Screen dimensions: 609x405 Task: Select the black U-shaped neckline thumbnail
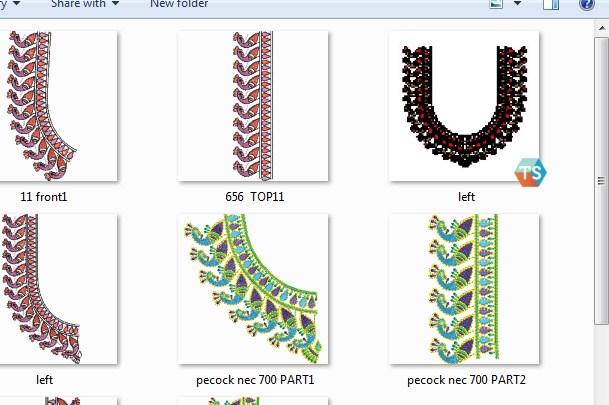click(464, 105)
